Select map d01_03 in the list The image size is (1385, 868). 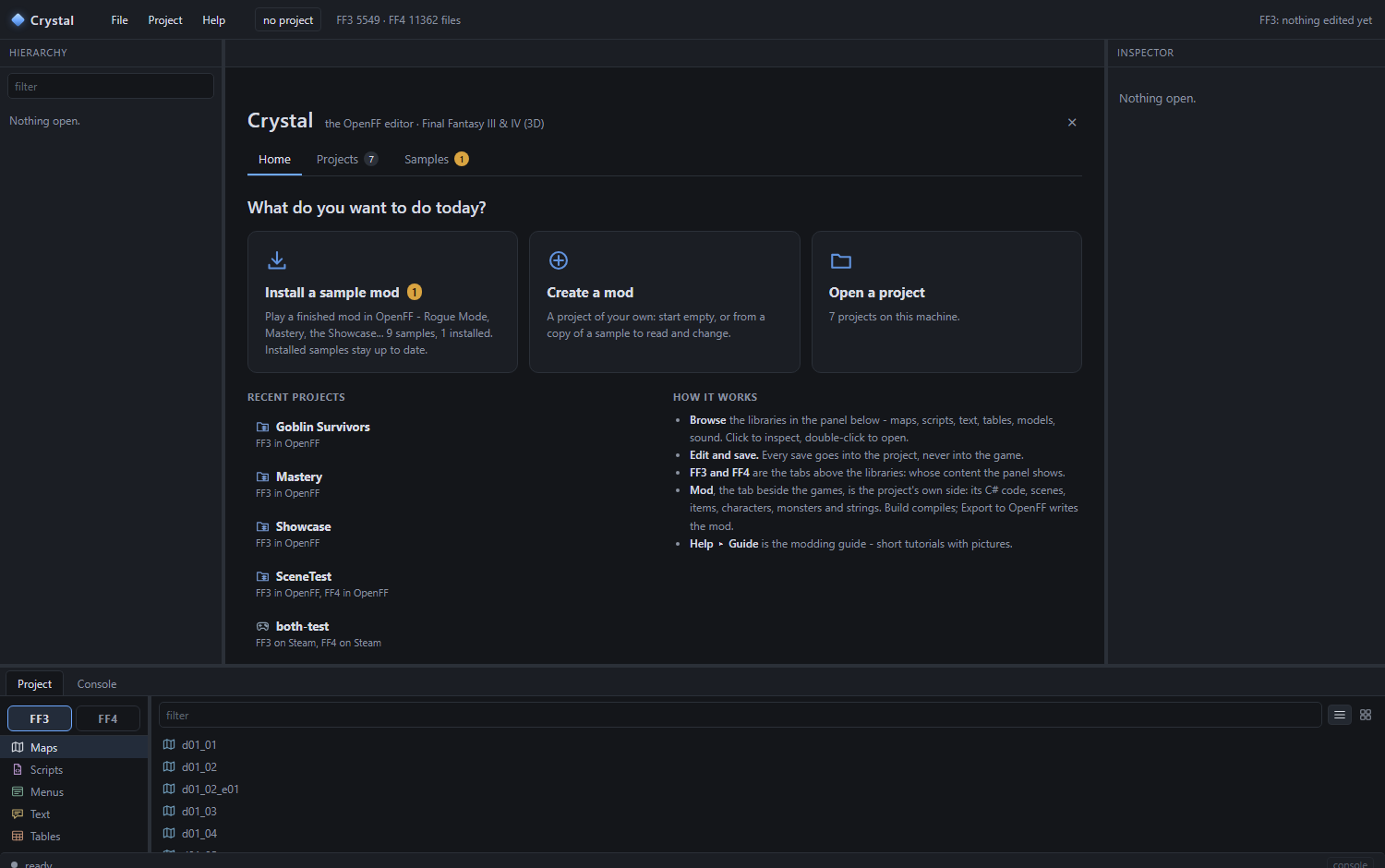pyautogui.click(x=199, y=811)
